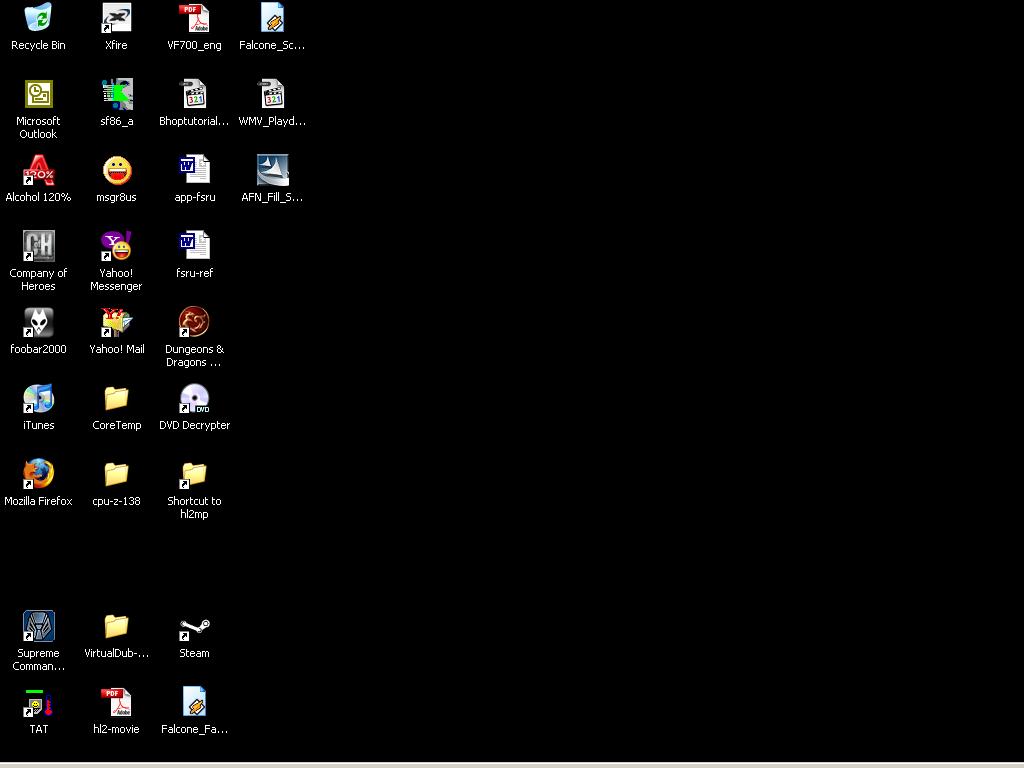Launch foobar2000 media player
The width and height of the screenshot is (1024, 768).
click(x=38, y=322)
